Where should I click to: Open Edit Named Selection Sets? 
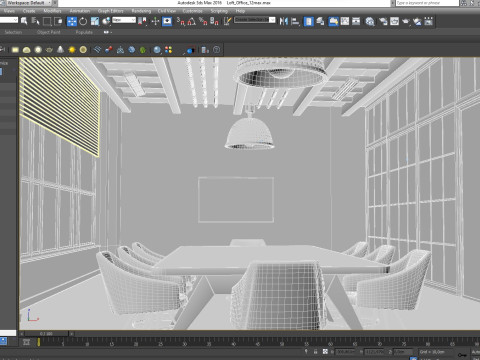[x=227, y=22]
